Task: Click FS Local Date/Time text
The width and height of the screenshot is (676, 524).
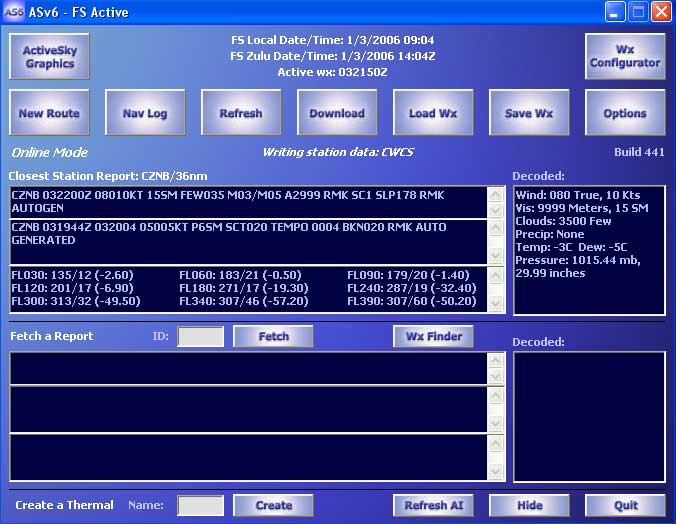Action: tap(333, 40)
